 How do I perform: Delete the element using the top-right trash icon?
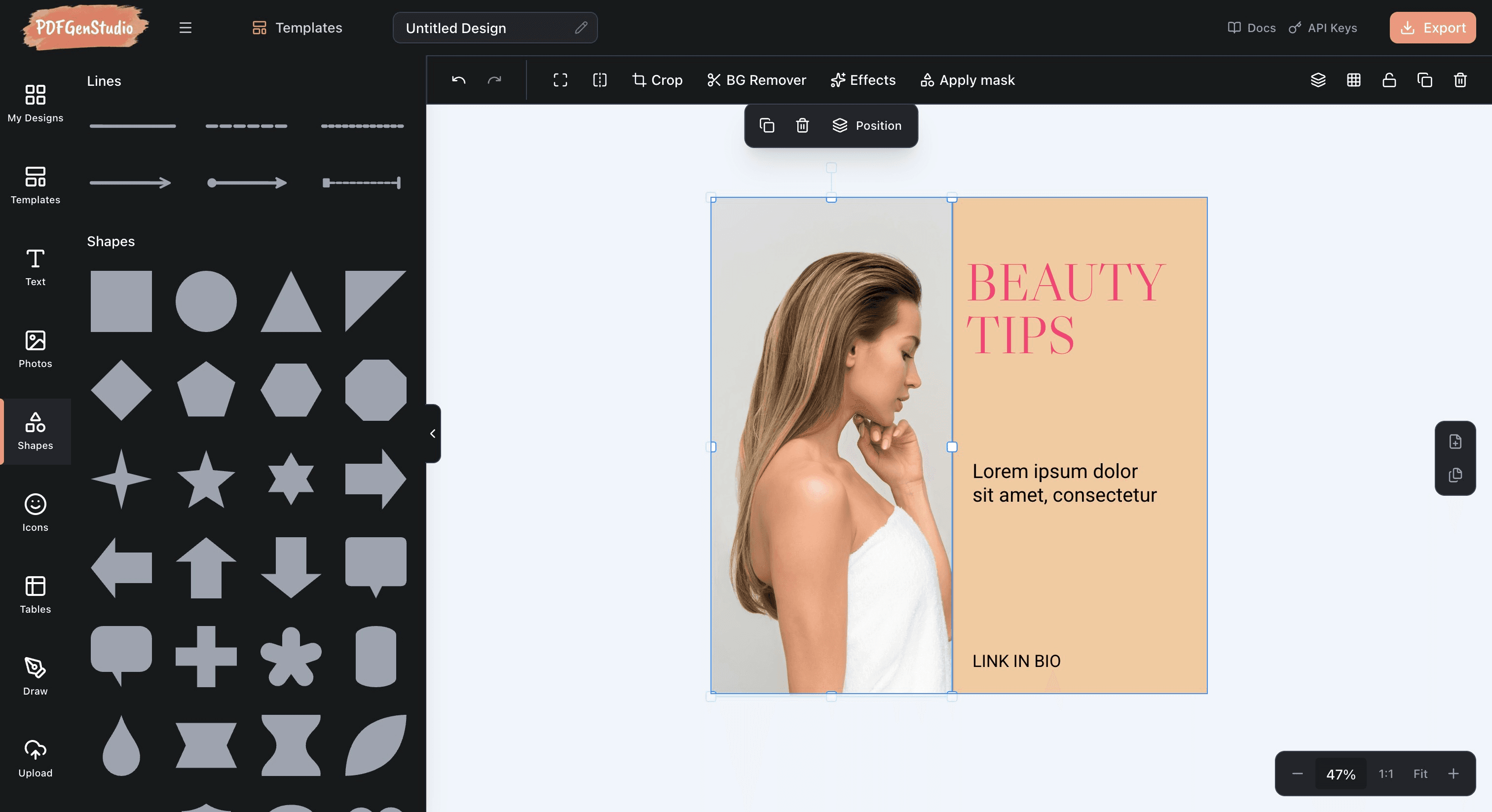(1459, 80)
